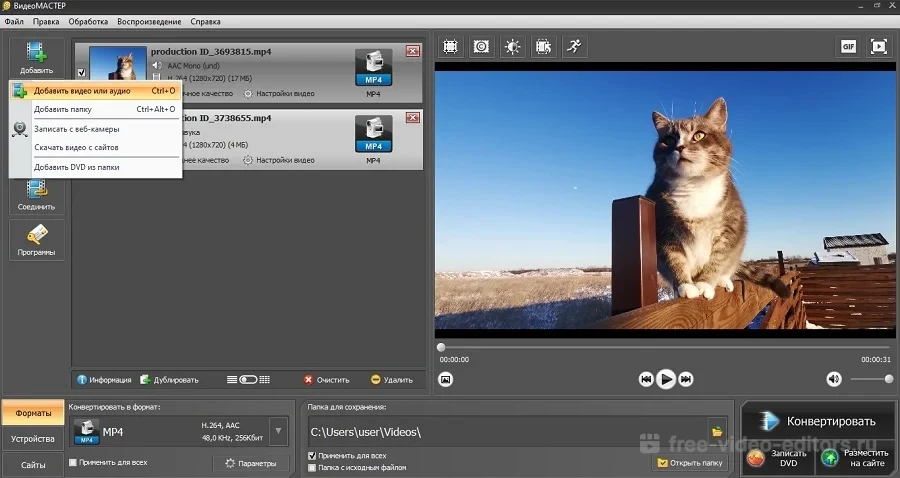The width and height of the screenshot is (900, 478).
Task: Enable the Папка с исходным файлом checkbox
Action: tap(312, 467)
